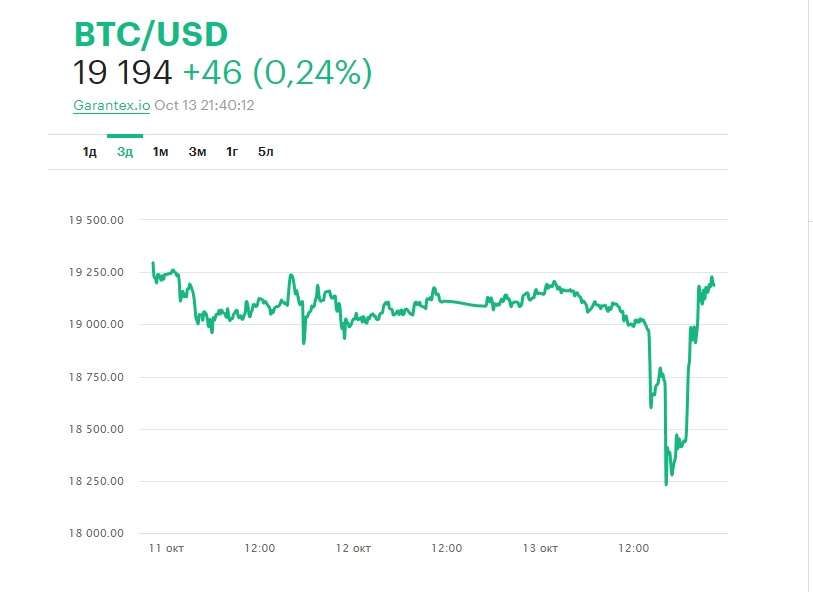Click the 13 окт date label
The height and width of the screenshot is (592, 813).
(x=540, y=549)
